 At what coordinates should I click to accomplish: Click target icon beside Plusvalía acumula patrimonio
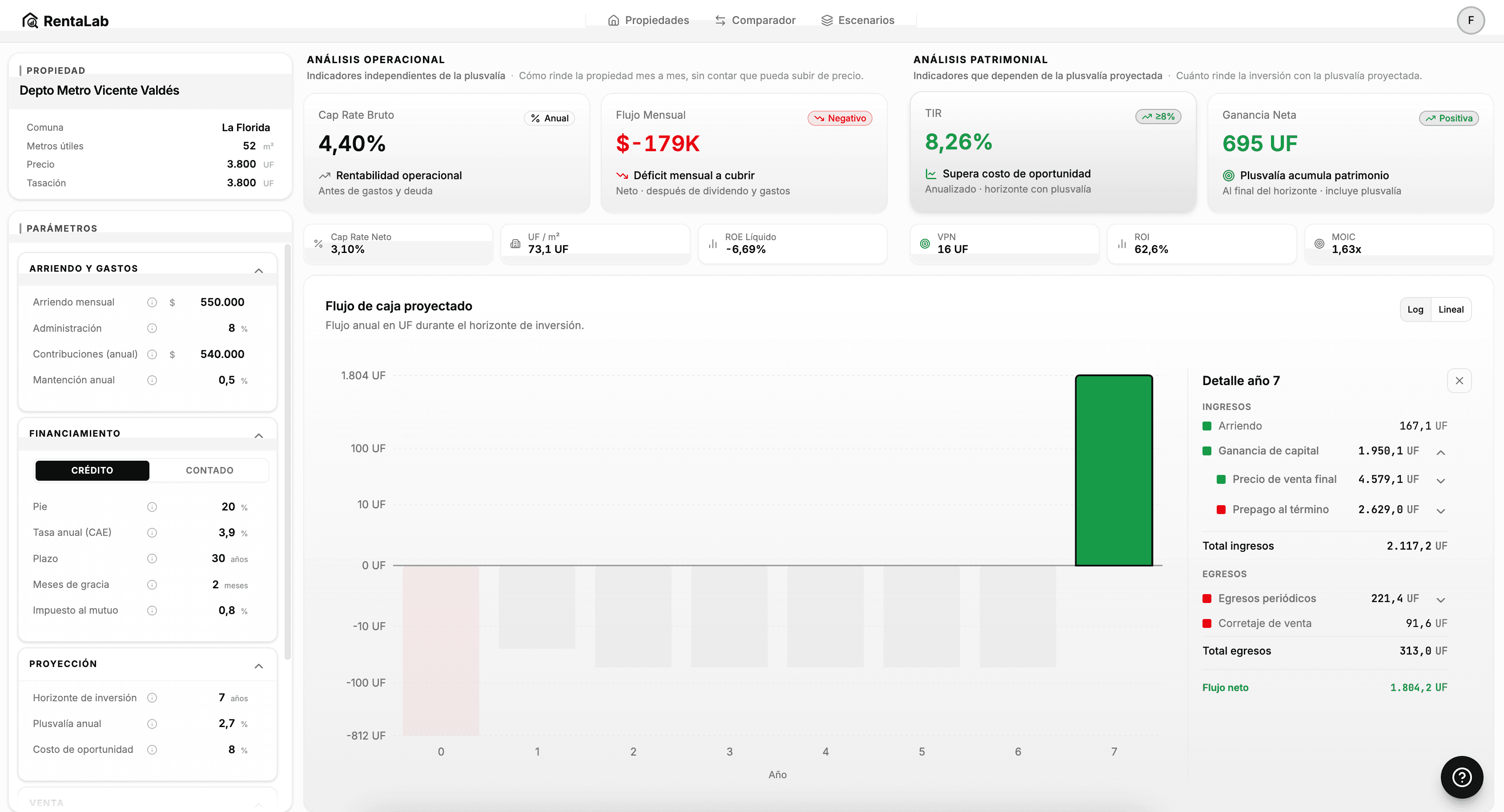pos(1228,175)
